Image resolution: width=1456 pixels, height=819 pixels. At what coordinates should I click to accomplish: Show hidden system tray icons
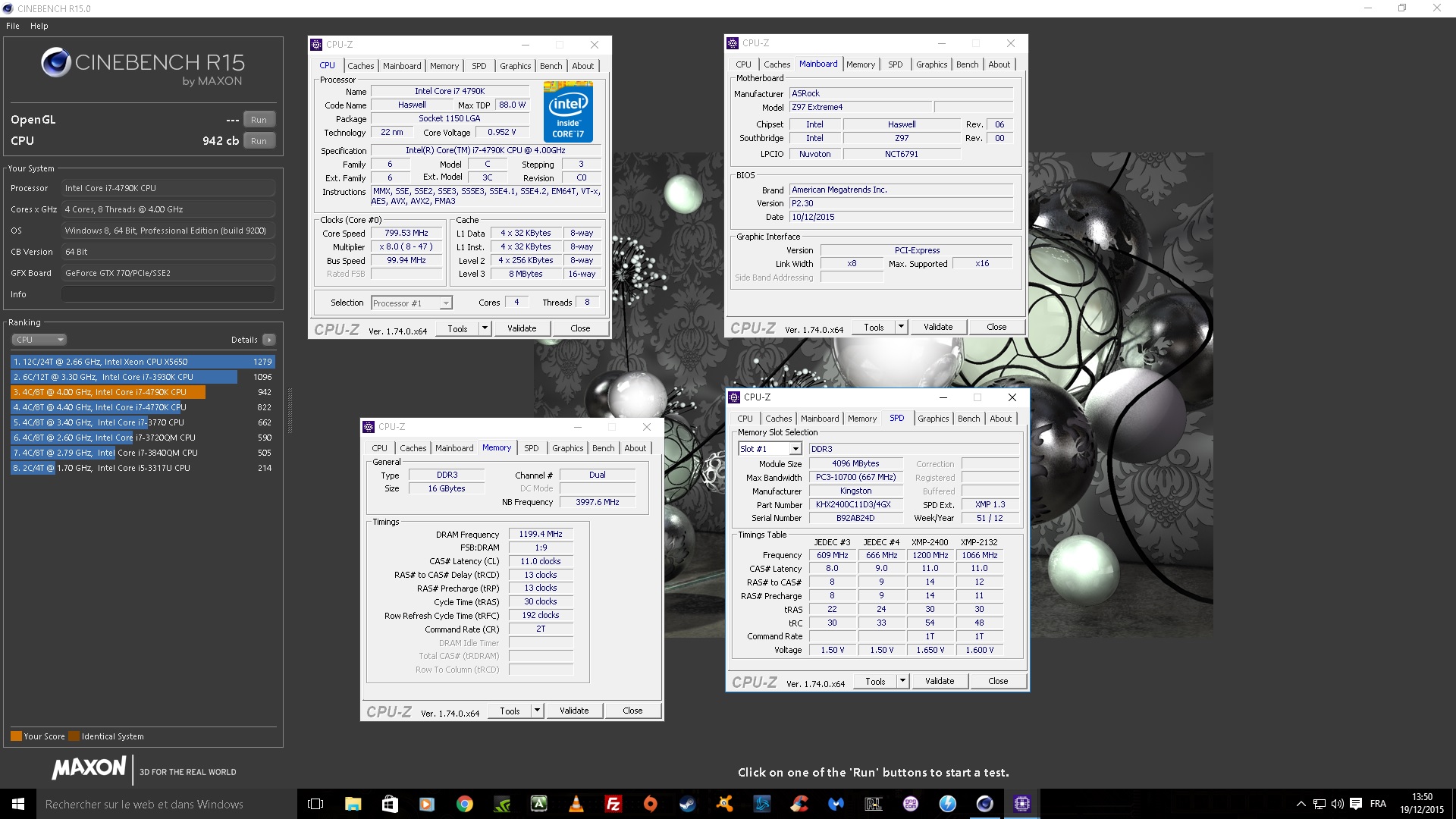pos(1301,804)
